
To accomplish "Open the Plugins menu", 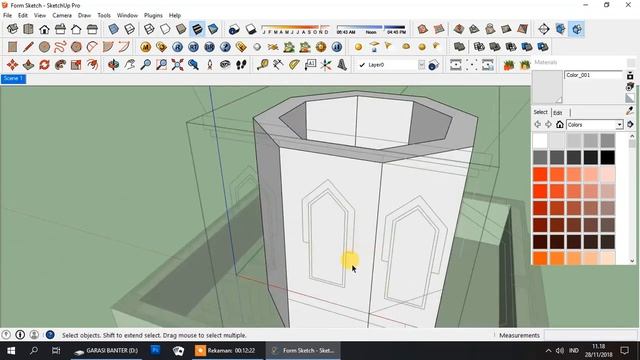I will [x=153, y=15].
